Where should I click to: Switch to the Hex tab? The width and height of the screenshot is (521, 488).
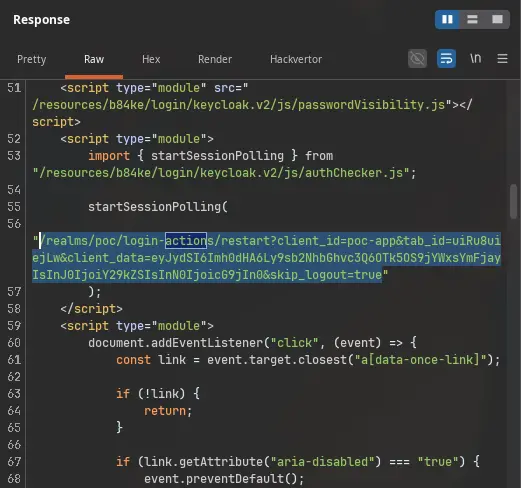point(151,59)
